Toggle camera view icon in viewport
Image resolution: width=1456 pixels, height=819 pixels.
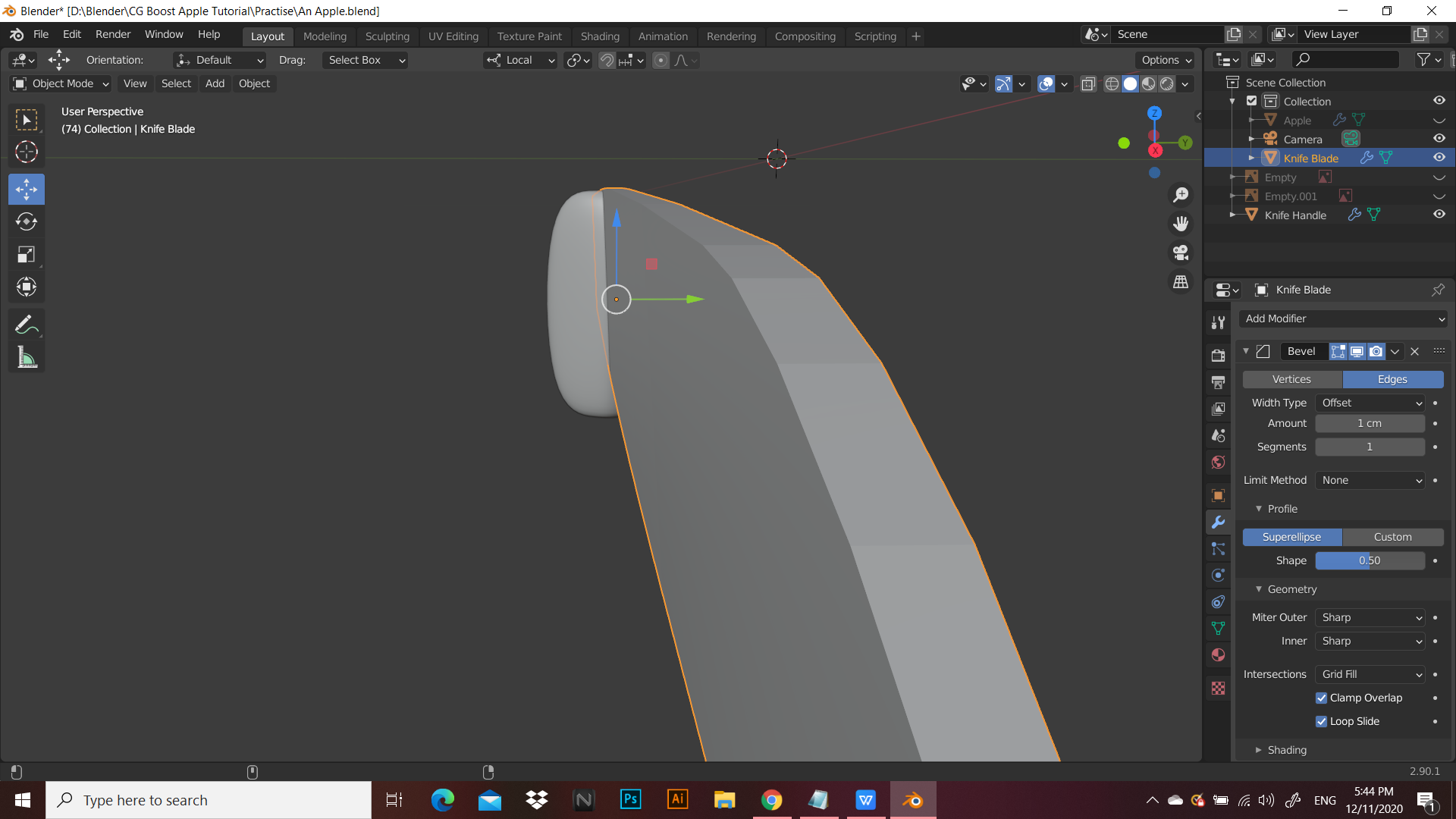pyautogui.click(x=1181, y=253)
